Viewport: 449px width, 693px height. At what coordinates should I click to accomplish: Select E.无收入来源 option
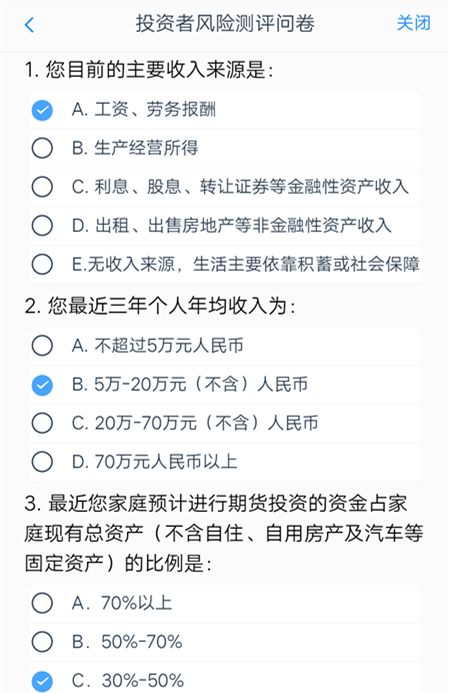coord(224,265)
